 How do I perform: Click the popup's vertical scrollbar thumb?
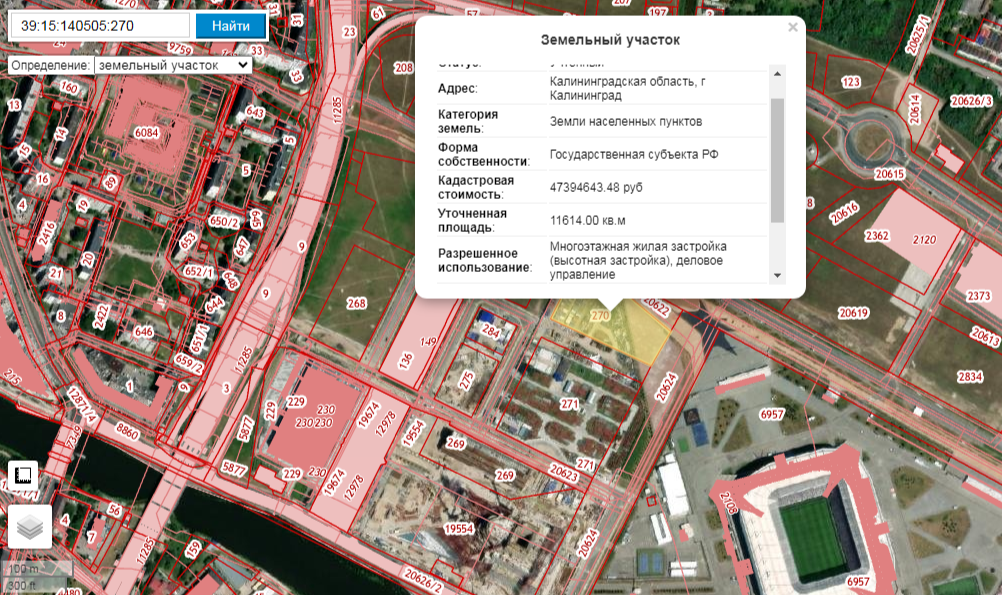(777, 160)
